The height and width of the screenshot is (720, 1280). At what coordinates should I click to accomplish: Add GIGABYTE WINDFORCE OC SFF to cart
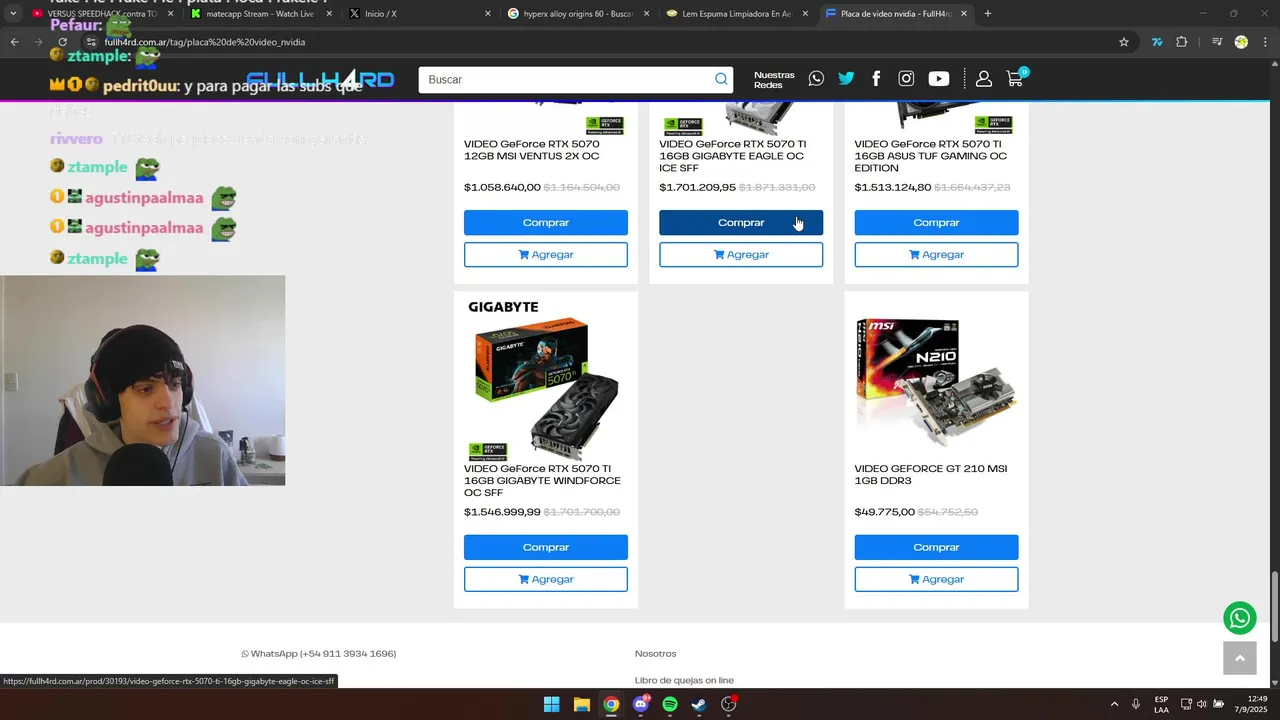[546, 580]
